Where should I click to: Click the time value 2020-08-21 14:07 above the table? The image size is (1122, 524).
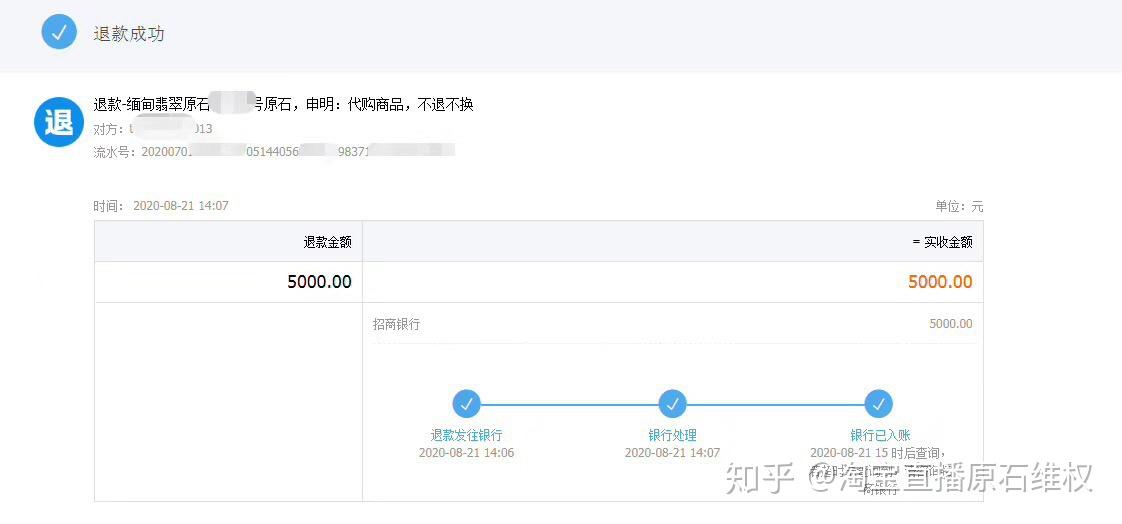(181, 206)
